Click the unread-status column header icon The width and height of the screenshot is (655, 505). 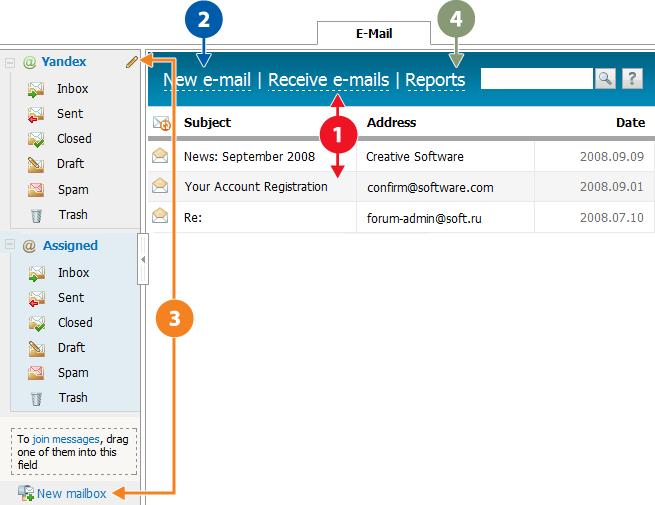tap(161, 123)
